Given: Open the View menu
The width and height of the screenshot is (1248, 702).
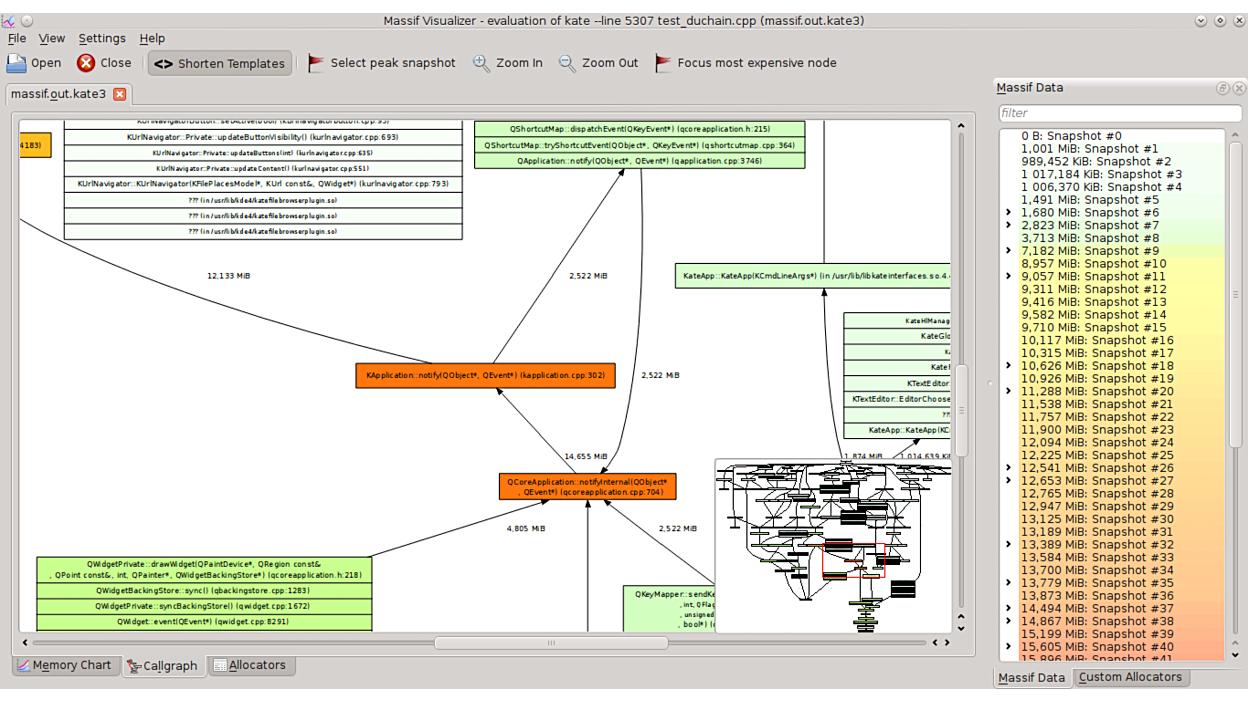Looking at the screenshot, I should [x=51, y=38].
